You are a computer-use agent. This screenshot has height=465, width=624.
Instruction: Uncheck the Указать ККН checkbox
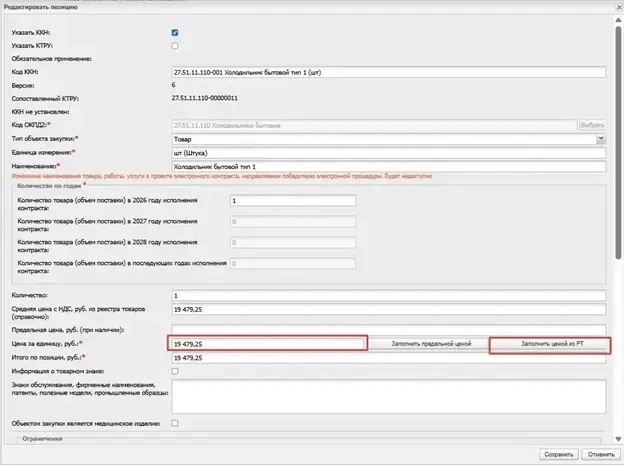[175, 33]
